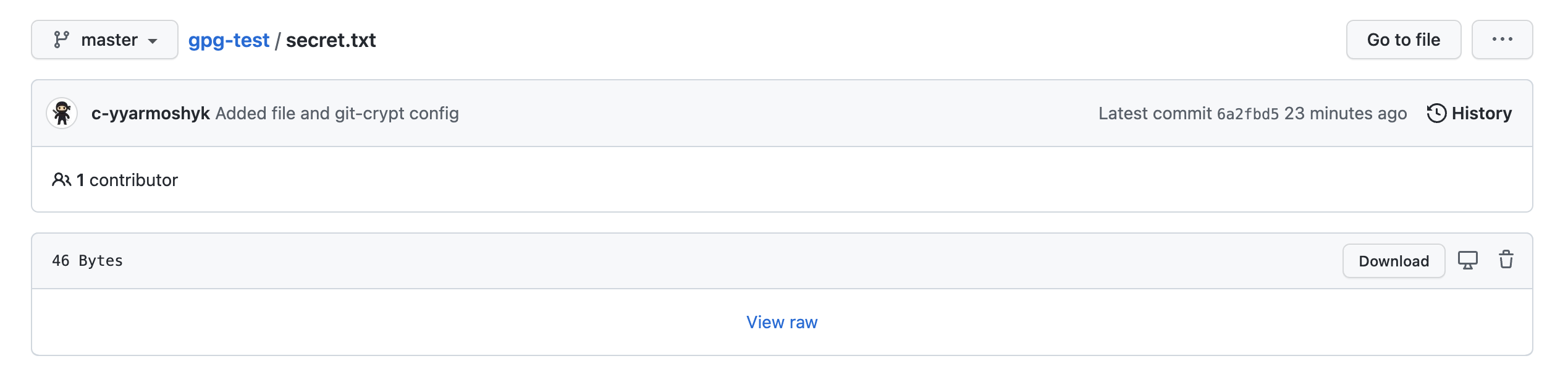The image size is (1568, 382).
Task: Delete this file with the trash icon
Action: [1506, 260]
